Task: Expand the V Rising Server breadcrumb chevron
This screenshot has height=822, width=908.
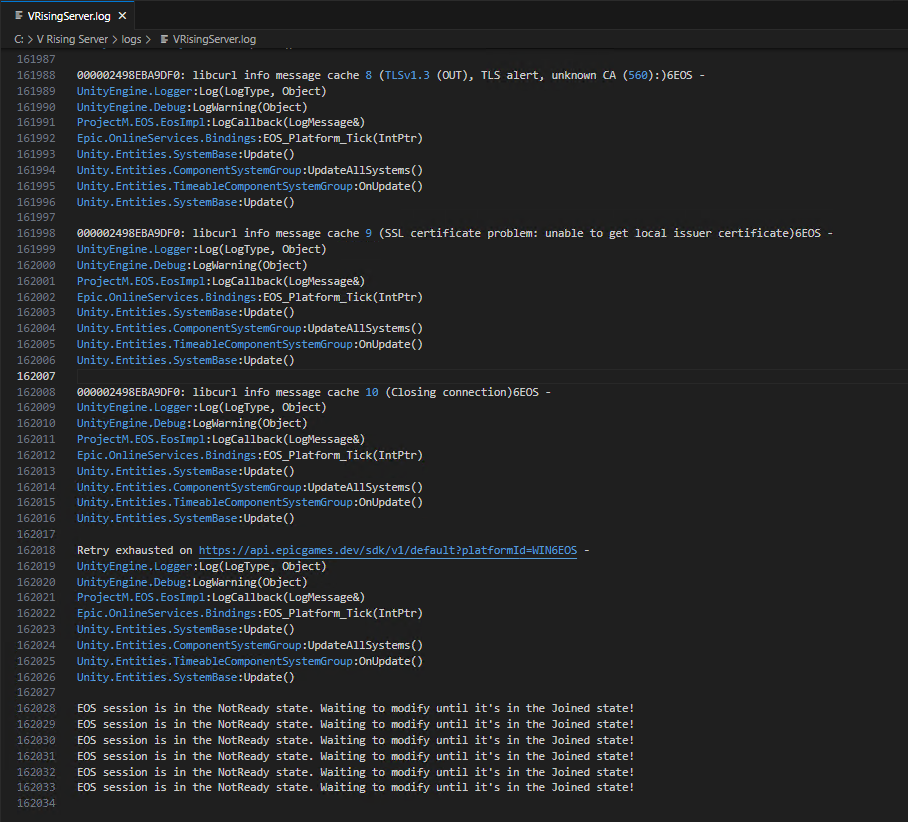Action: pos(112,38)
